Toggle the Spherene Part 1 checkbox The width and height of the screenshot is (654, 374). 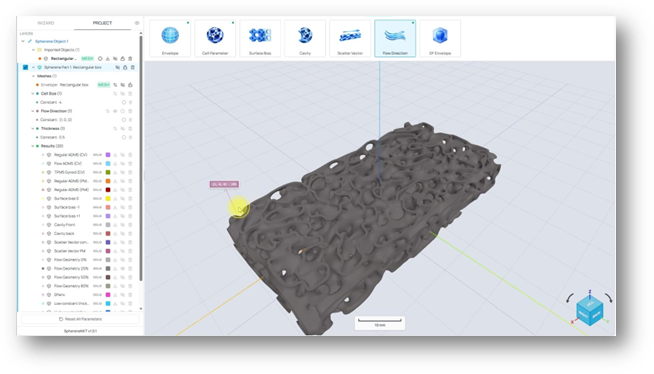pos(25,67)
